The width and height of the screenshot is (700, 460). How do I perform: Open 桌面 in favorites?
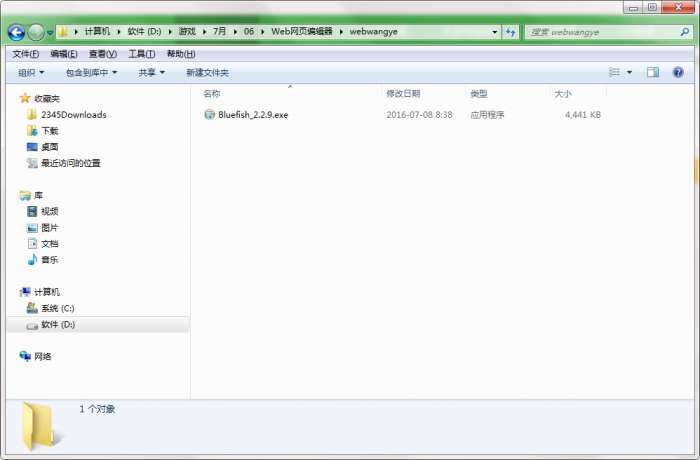click(x=50, y=147)
